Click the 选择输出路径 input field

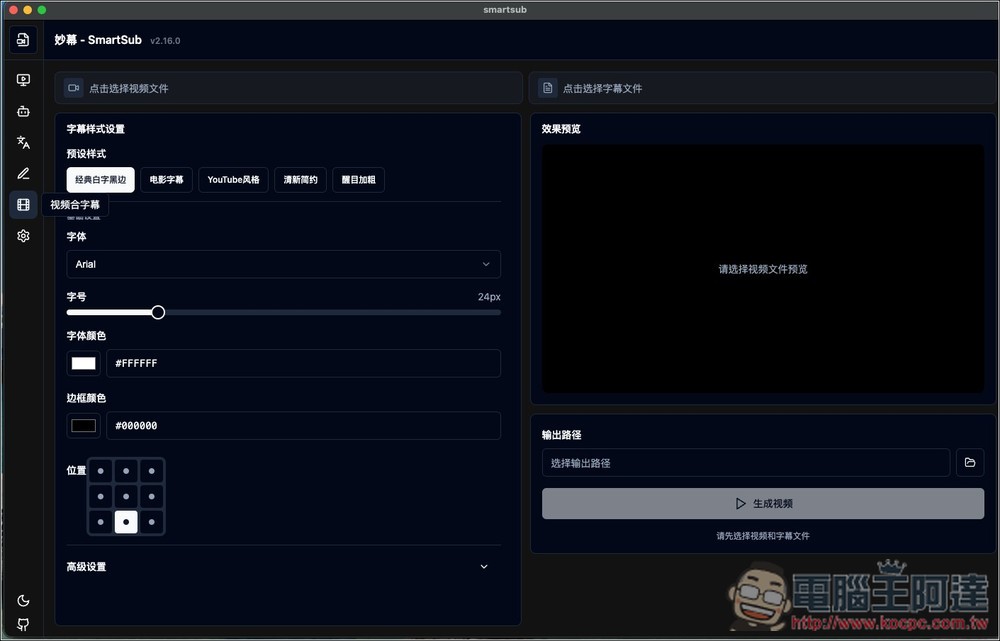746,462
